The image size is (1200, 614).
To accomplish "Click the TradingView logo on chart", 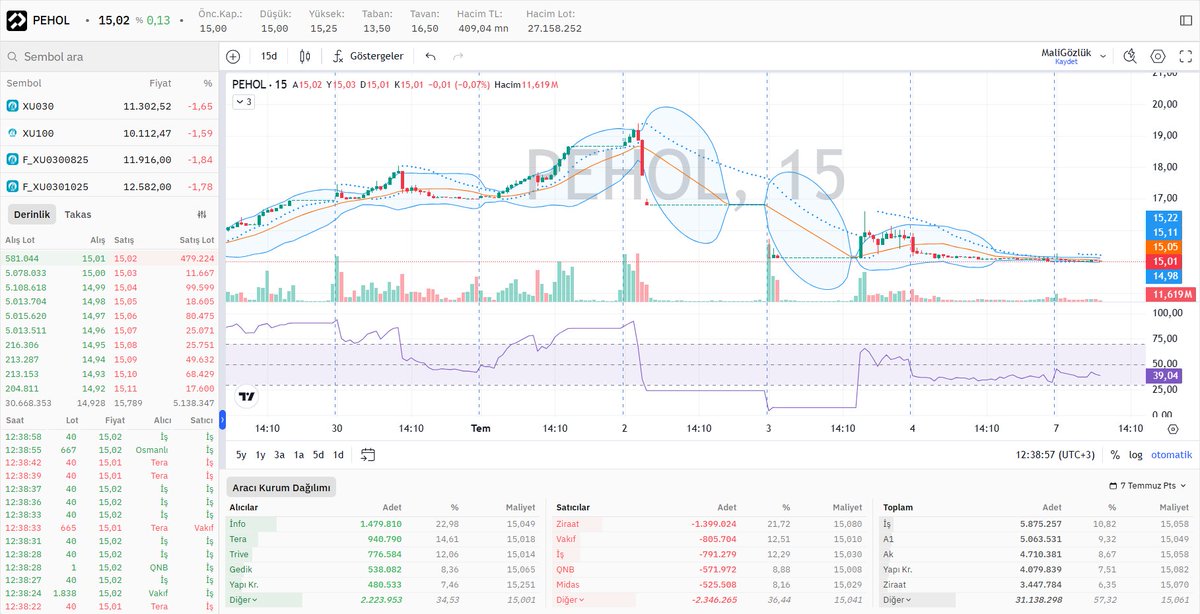I will (247, 396).
